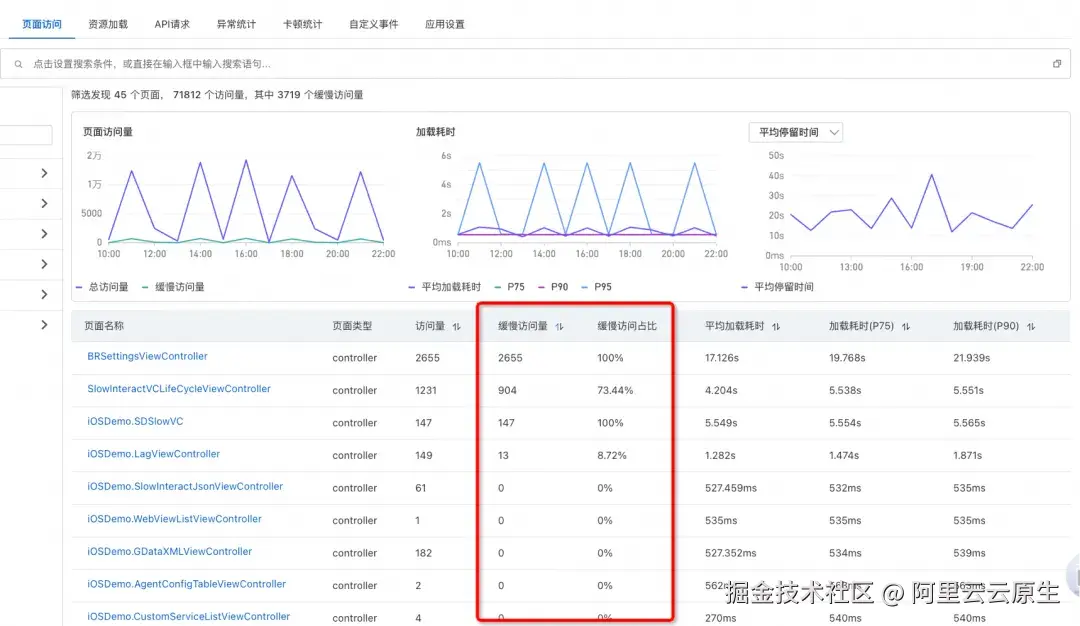The height and width of the screenshot is (626, 1080).
Task: Open iOSDemo.SDSlowVC link
Action: tap(135, 421)
